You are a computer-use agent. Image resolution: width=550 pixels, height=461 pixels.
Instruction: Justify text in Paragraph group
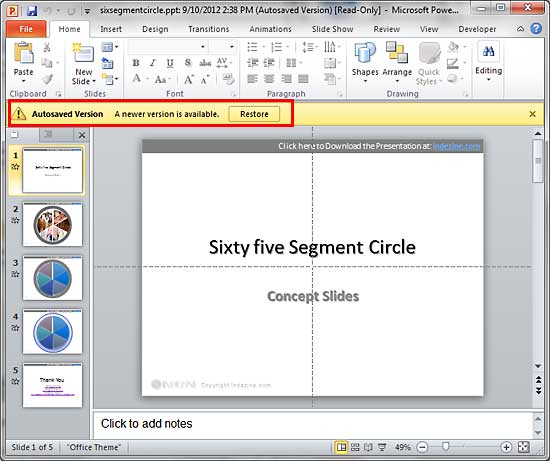point(303,79)
